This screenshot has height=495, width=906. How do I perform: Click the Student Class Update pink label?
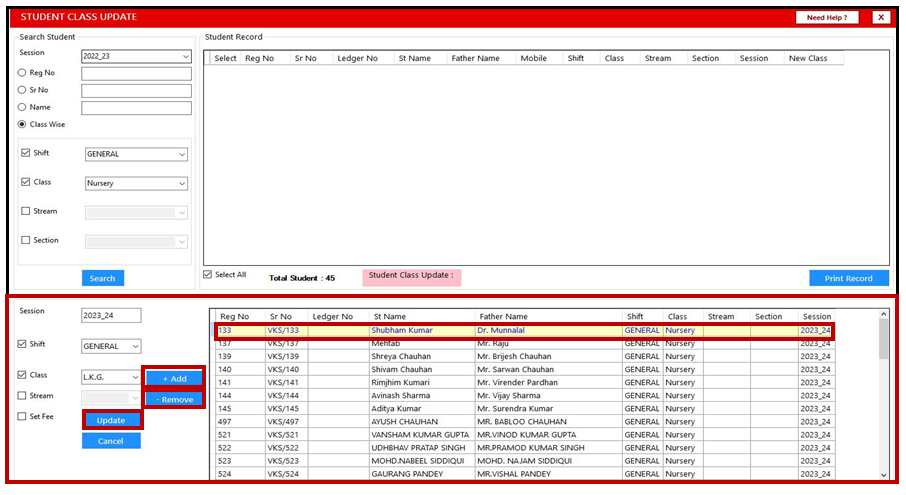pyautogui.click(x=411, y=277)
